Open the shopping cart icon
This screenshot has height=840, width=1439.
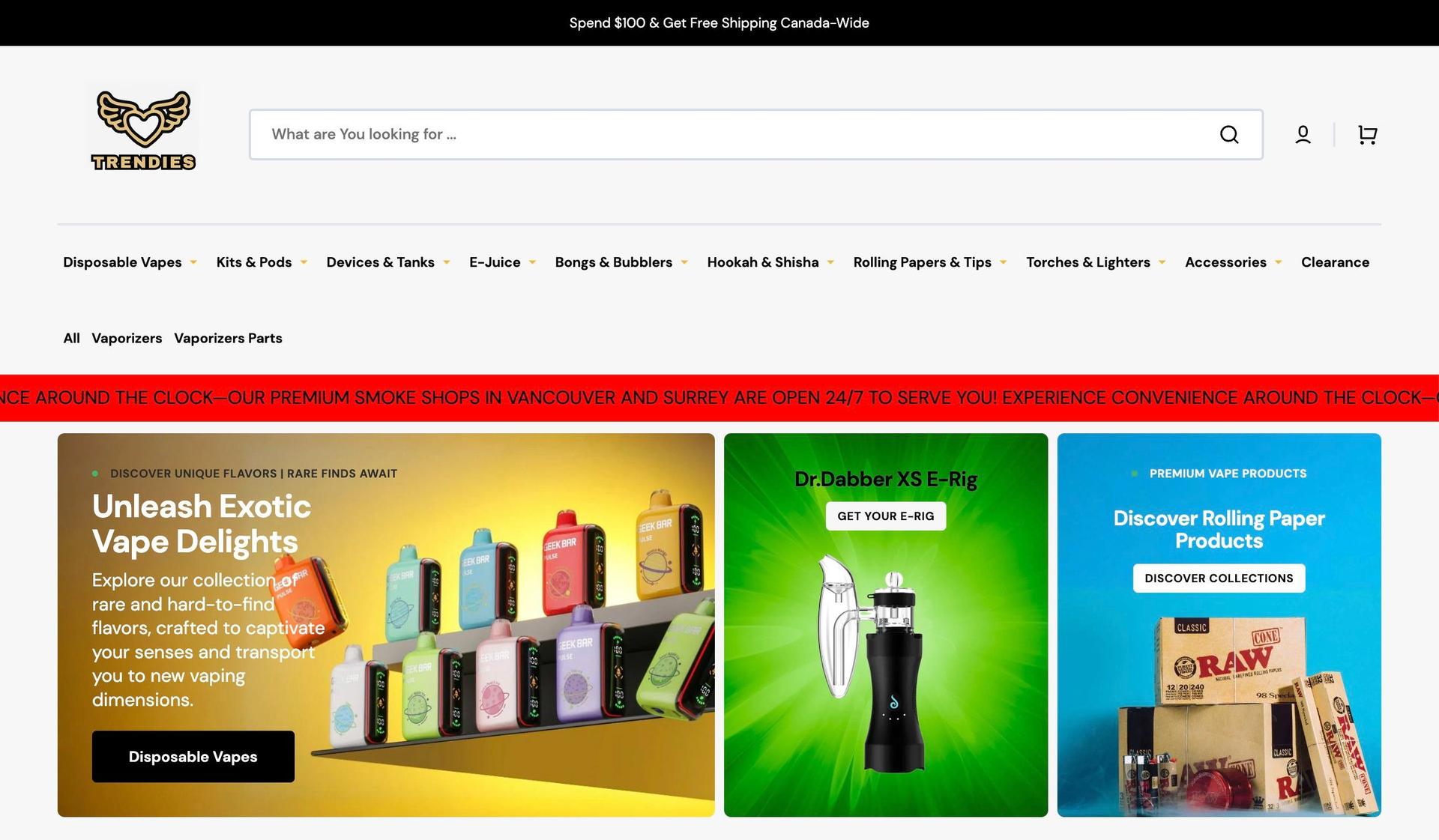click(x=1367, y=134)
